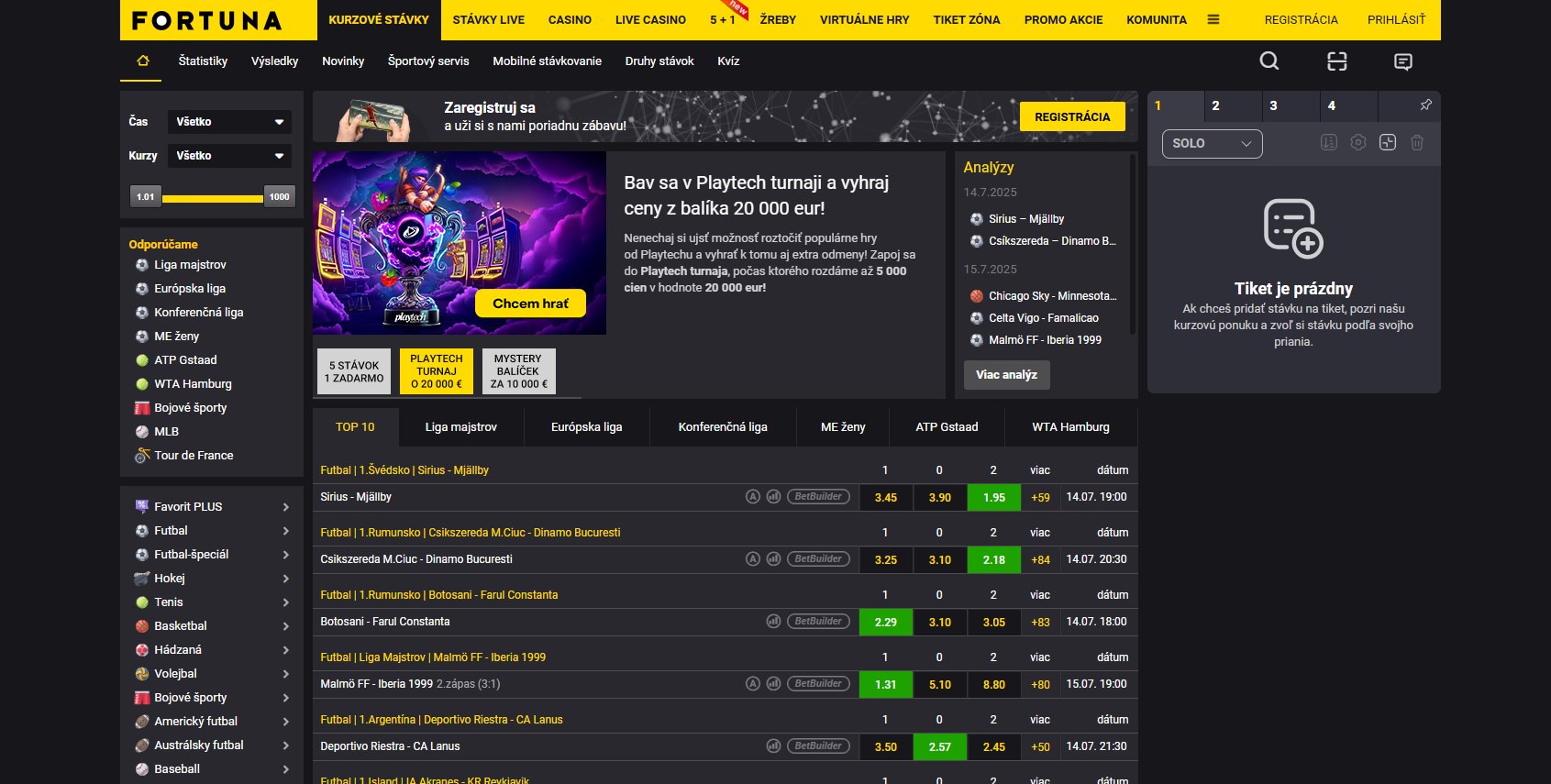Adjust the minimum odds handle 1.01

pyautogui.click(x=146, y=196)
